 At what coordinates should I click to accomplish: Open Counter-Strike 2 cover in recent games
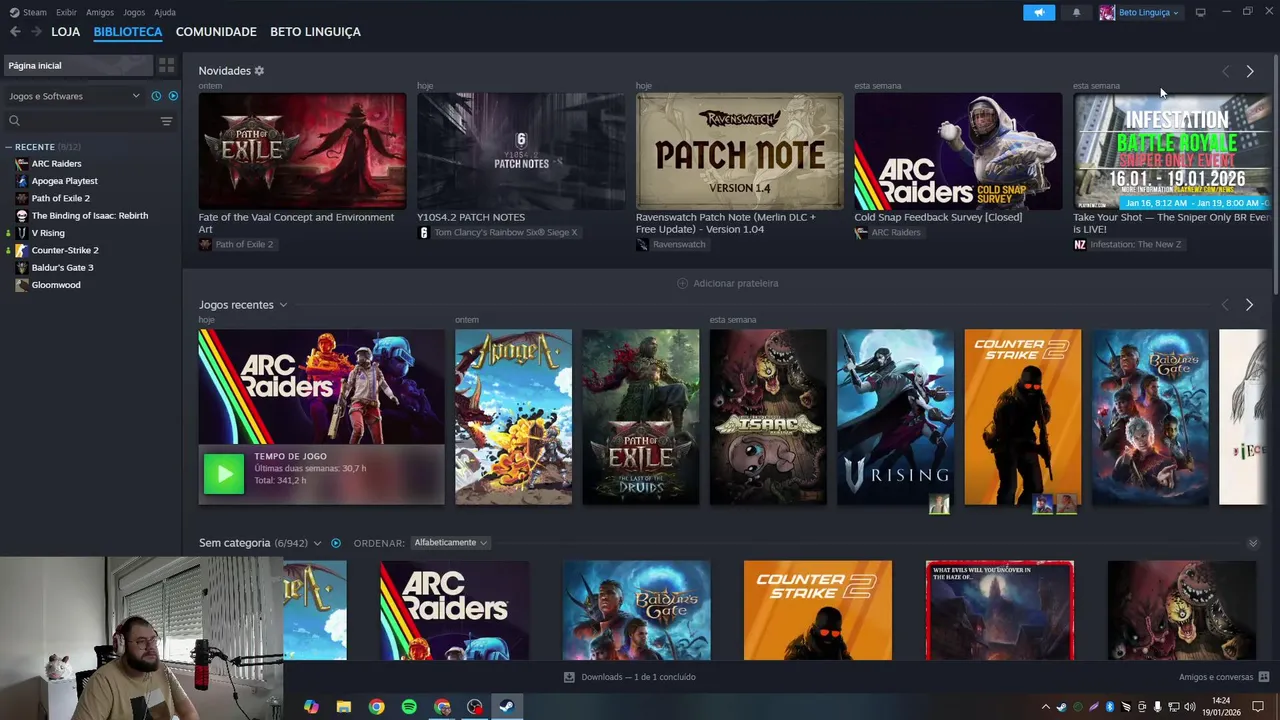pyautogui.click(x=1022, y=417)
